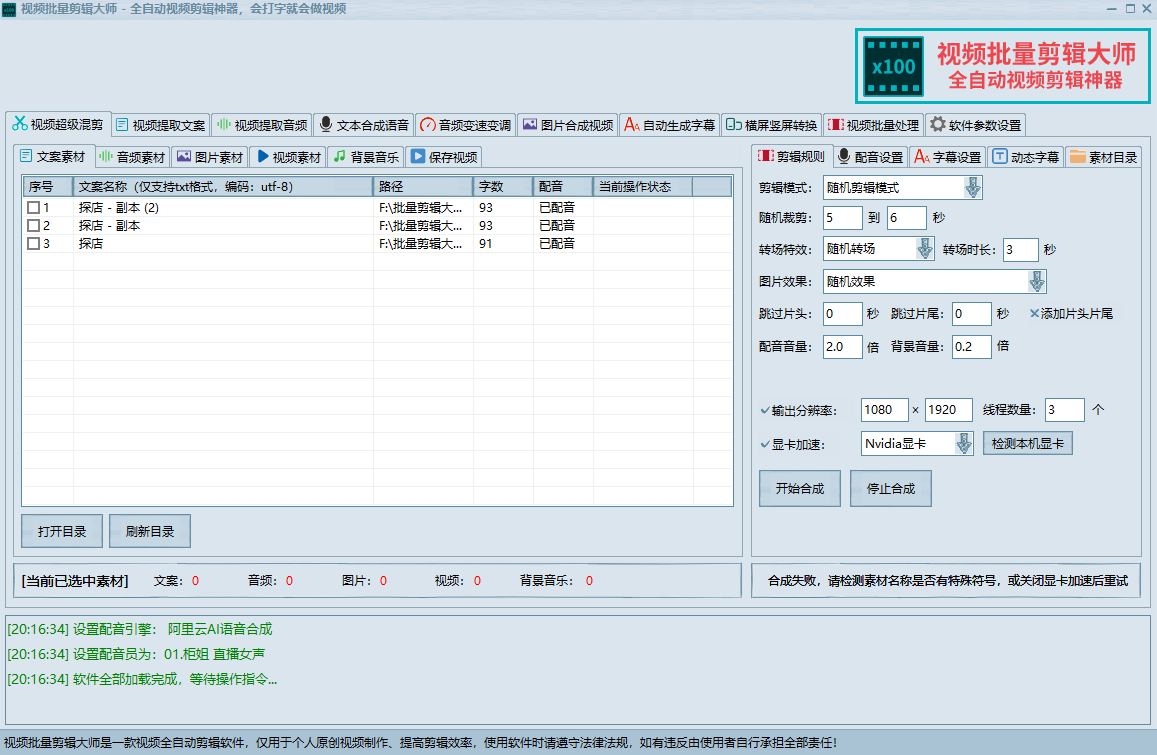Click the 配音音量 input field

[x=841, y=346]
